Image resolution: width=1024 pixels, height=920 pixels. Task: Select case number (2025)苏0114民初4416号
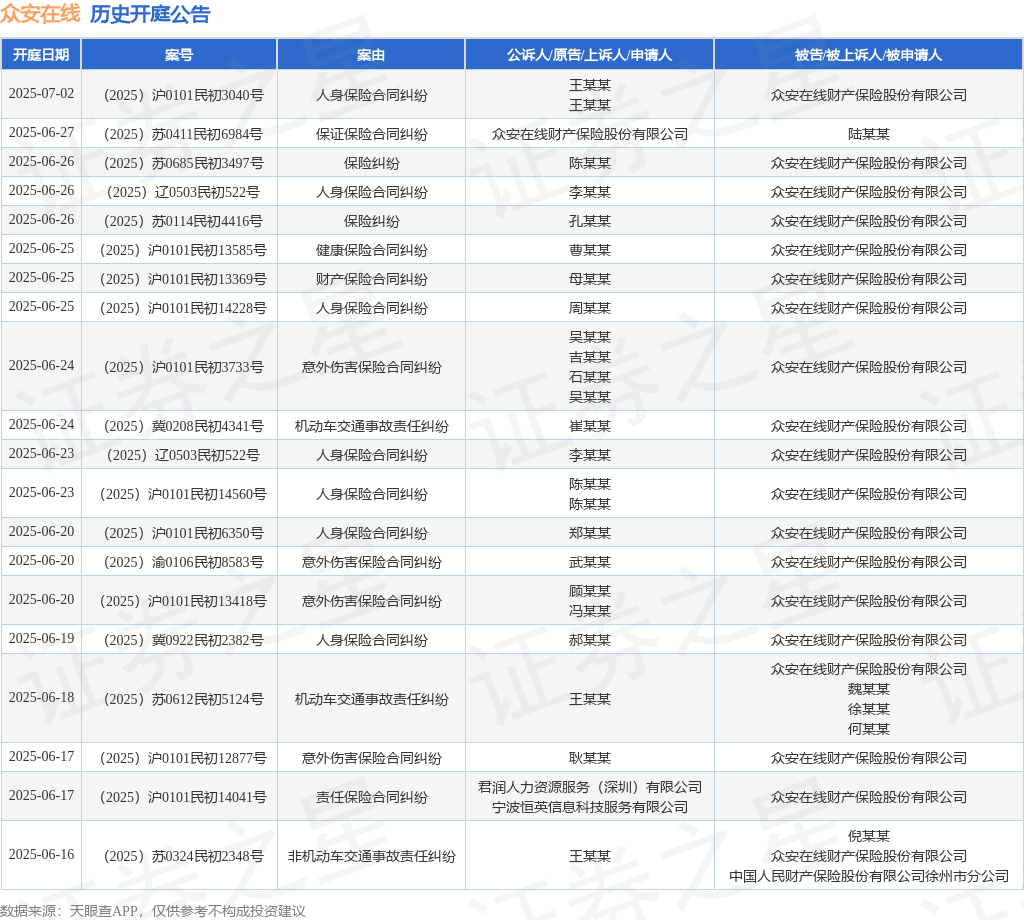179,221
